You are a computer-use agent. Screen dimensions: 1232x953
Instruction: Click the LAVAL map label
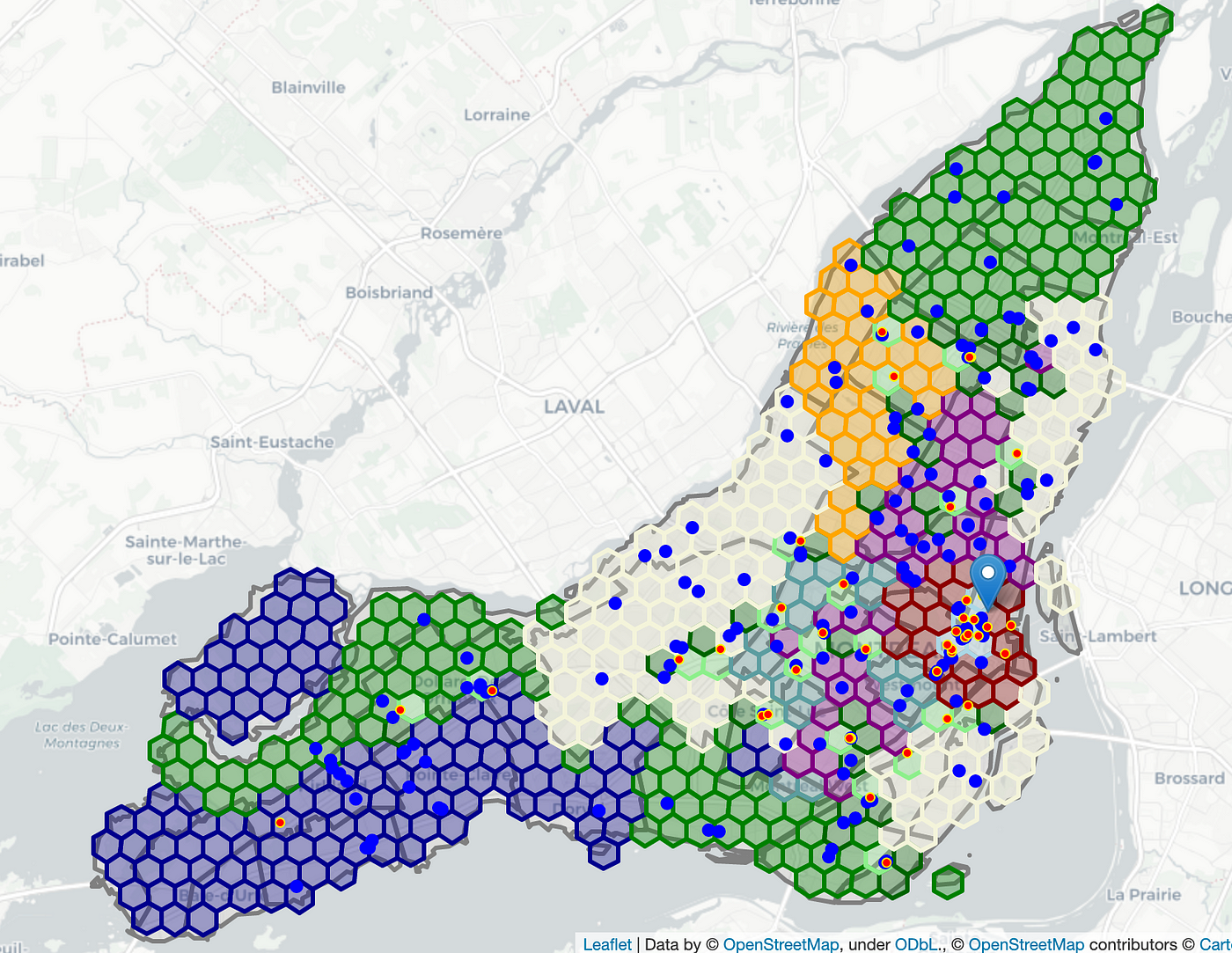pos(574,407)
